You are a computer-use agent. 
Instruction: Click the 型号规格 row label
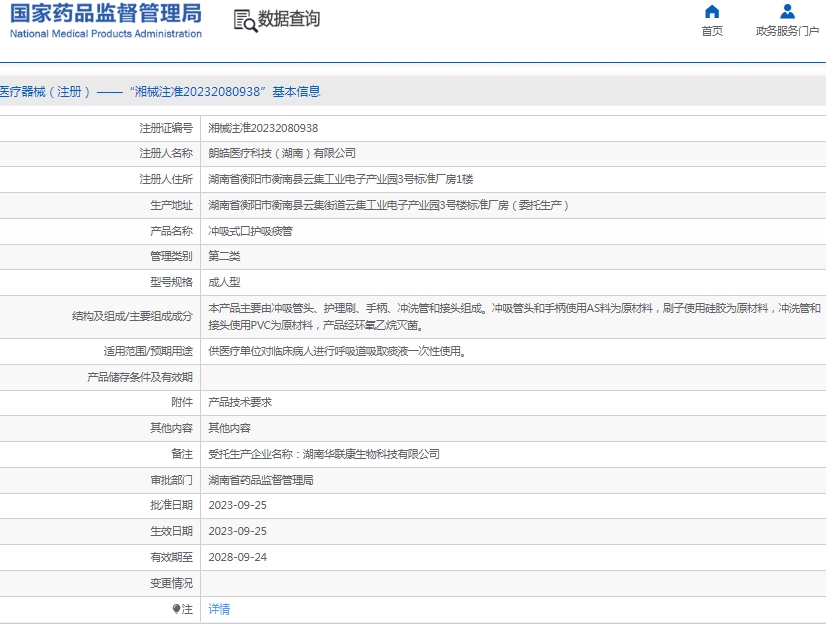click(171, 282)
